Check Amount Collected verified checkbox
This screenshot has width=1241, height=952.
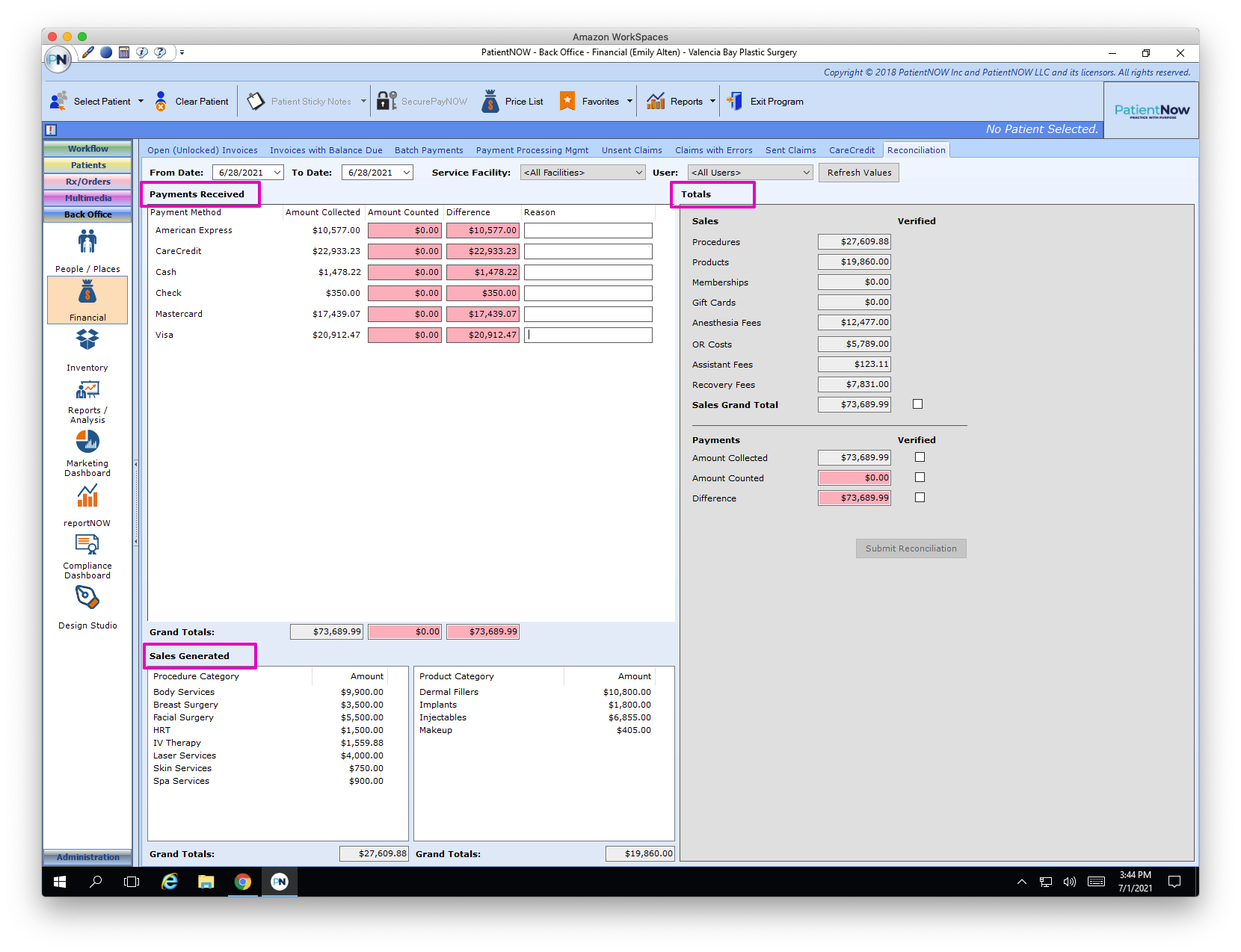click(920, 457)
